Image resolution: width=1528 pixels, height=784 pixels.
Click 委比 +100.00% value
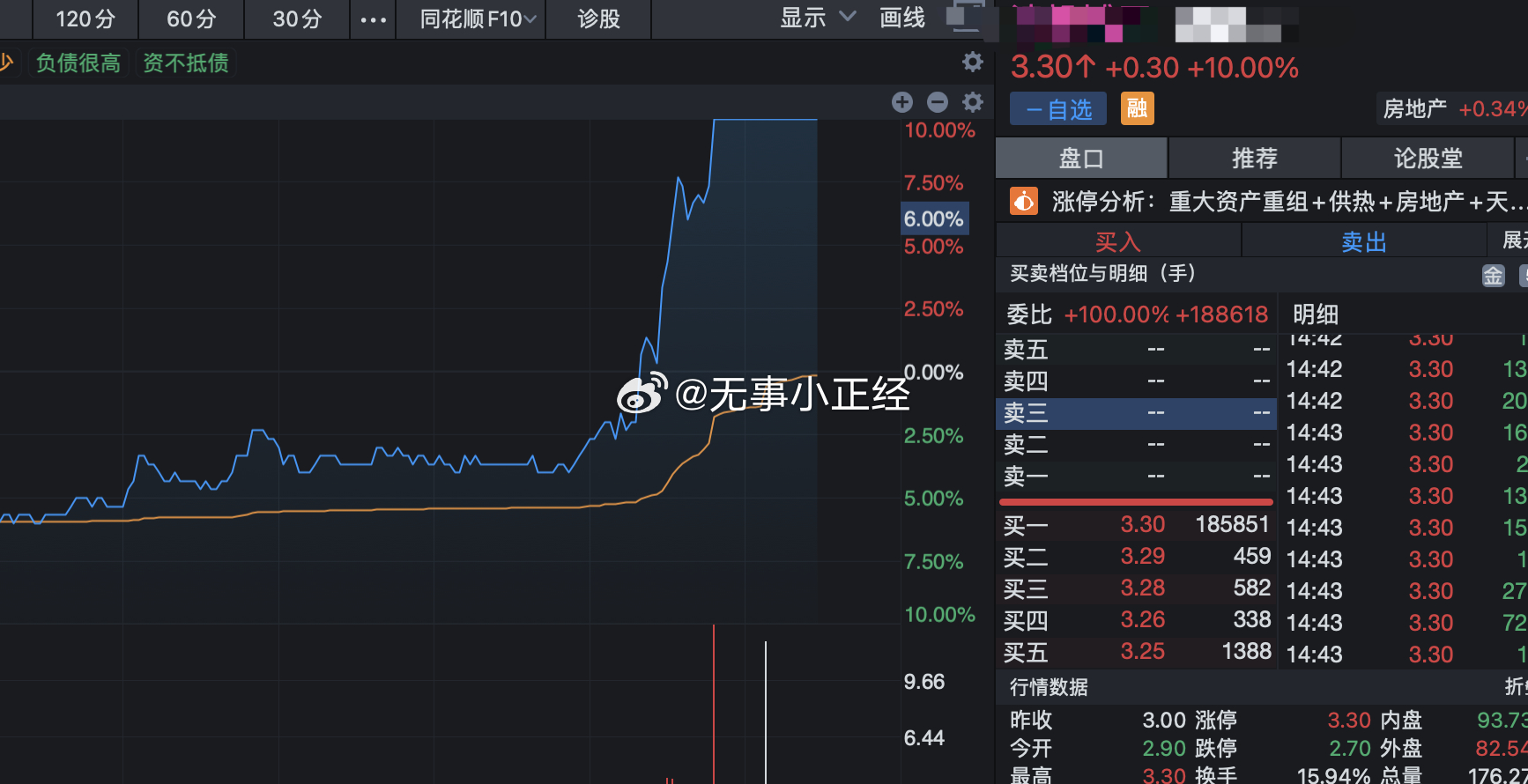[x=1116, y=314]
